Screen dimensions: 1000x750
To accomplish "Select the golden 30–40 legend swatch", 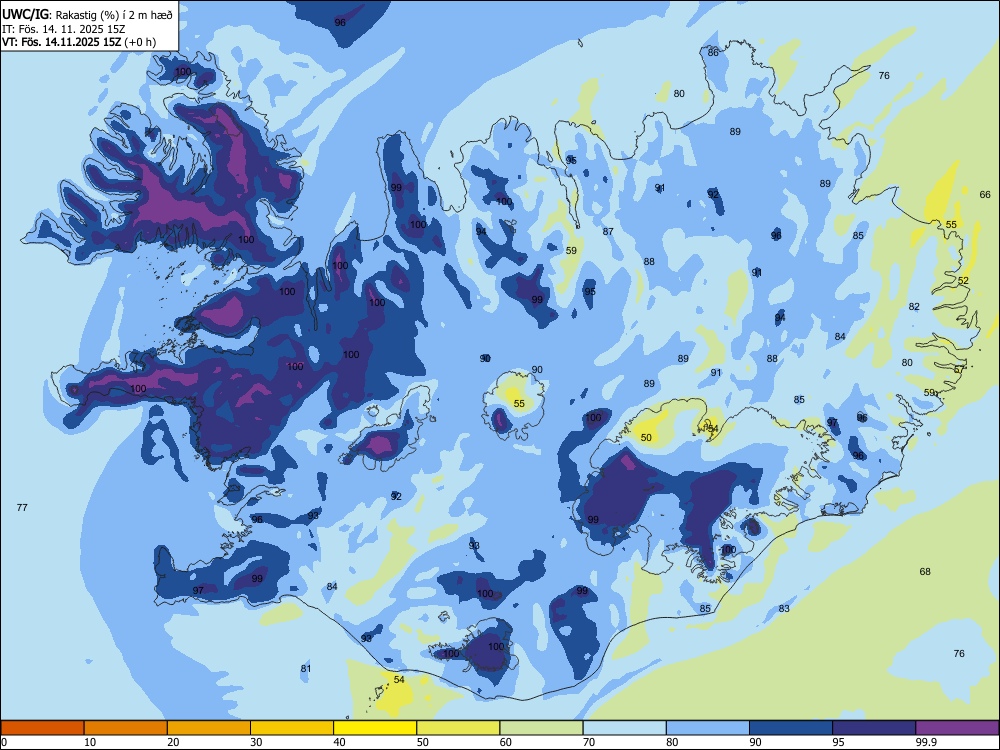I will click(292, 728).
